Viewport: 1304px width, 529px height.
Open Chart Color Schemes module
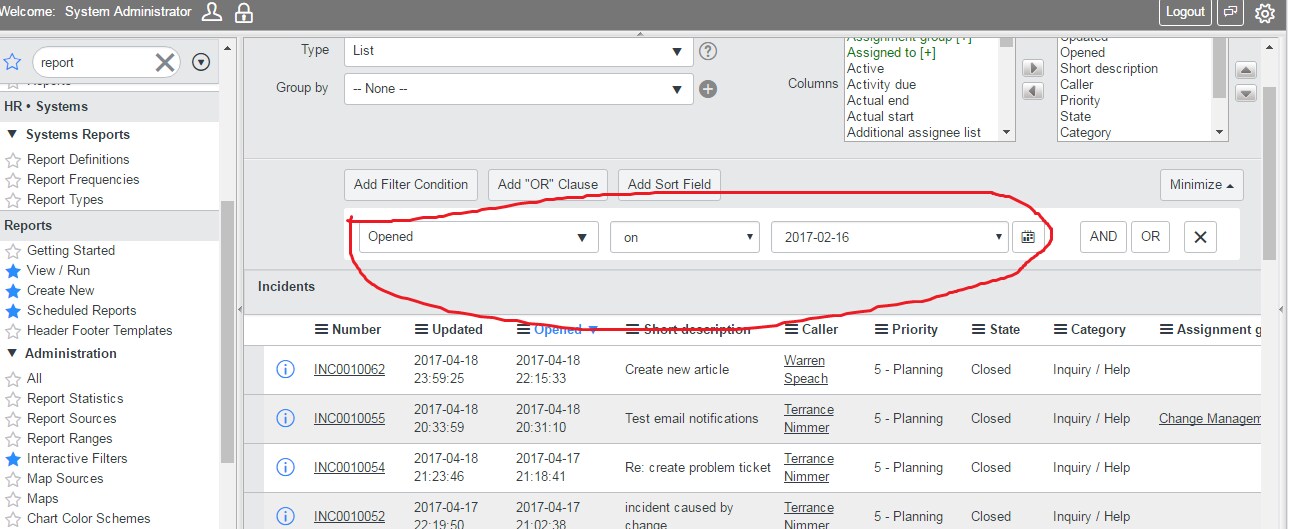click(x=88, y=519)
